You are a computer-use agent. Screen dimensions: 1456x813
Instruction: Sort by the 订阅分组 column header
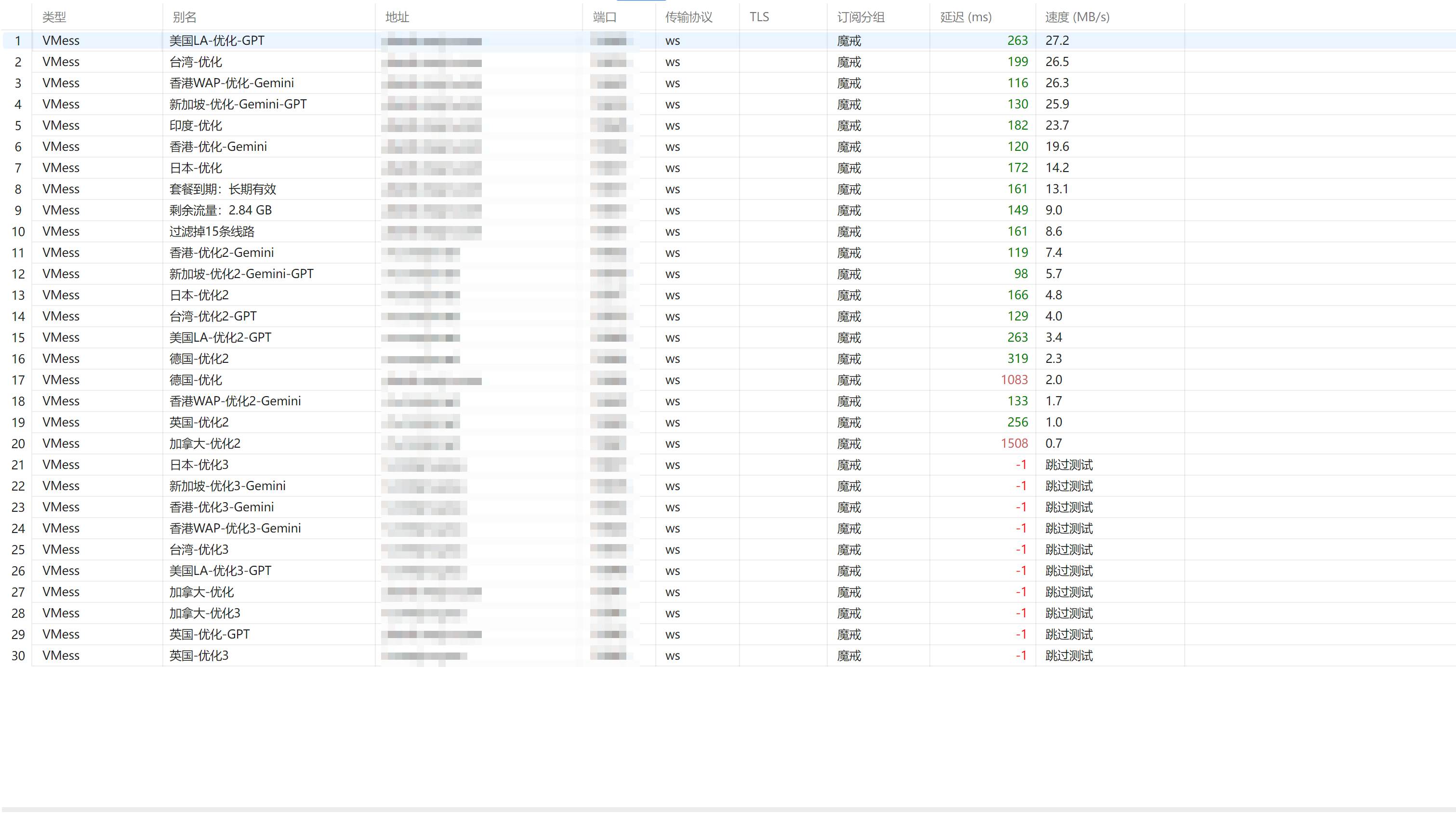coord(878,17)
